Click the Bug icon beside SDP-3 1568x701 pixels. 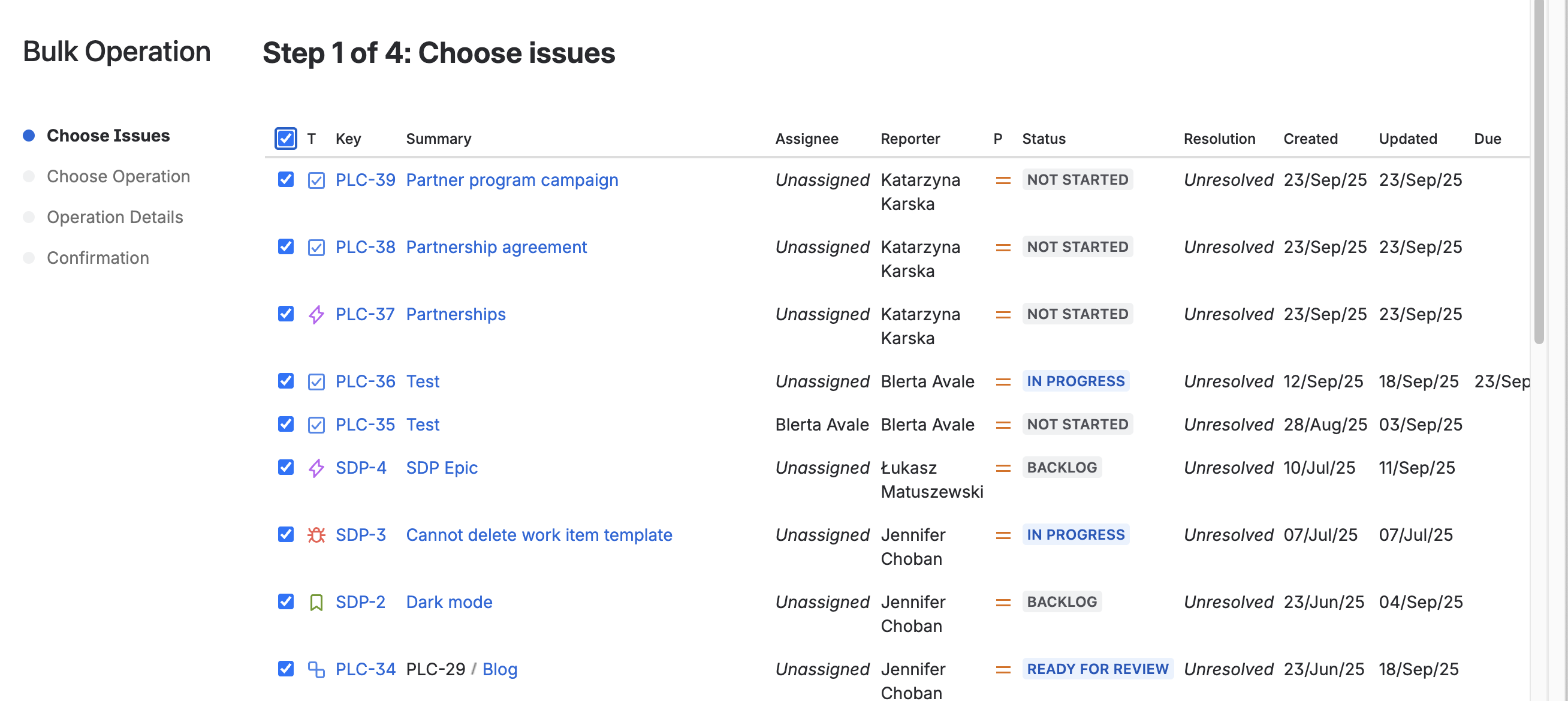tap(316, 535)
